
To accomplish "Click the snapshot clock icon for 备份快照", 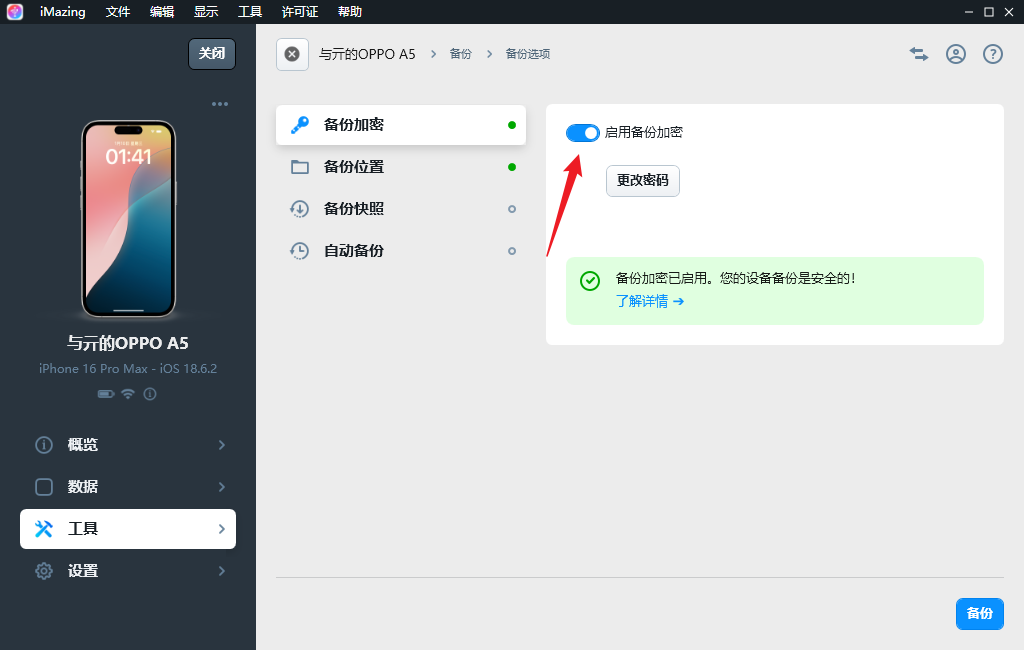I will tap(300, 209).
